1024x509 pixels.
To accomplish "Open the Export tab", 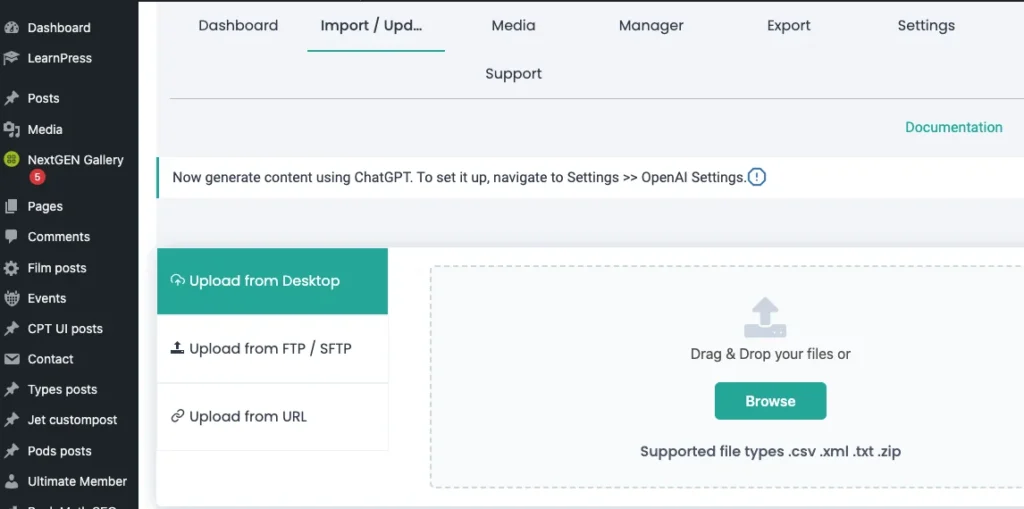I will pyautogui.click(x=789, y=25).
